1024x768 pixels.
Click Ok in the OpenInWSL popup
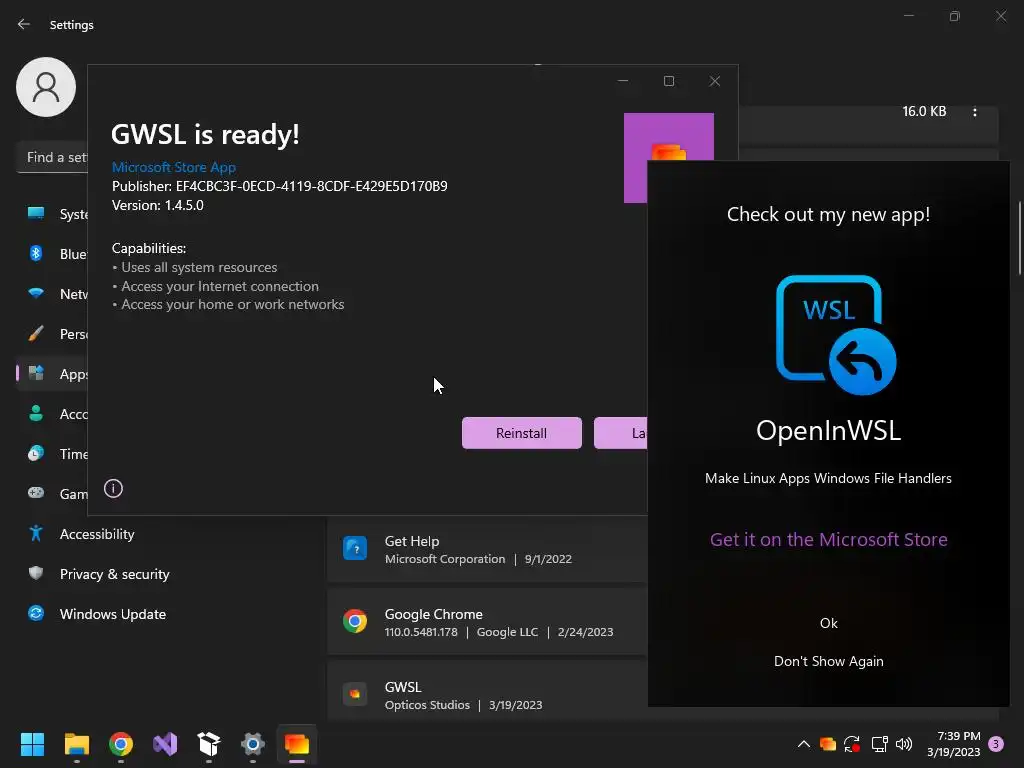[x=829, y=623]
